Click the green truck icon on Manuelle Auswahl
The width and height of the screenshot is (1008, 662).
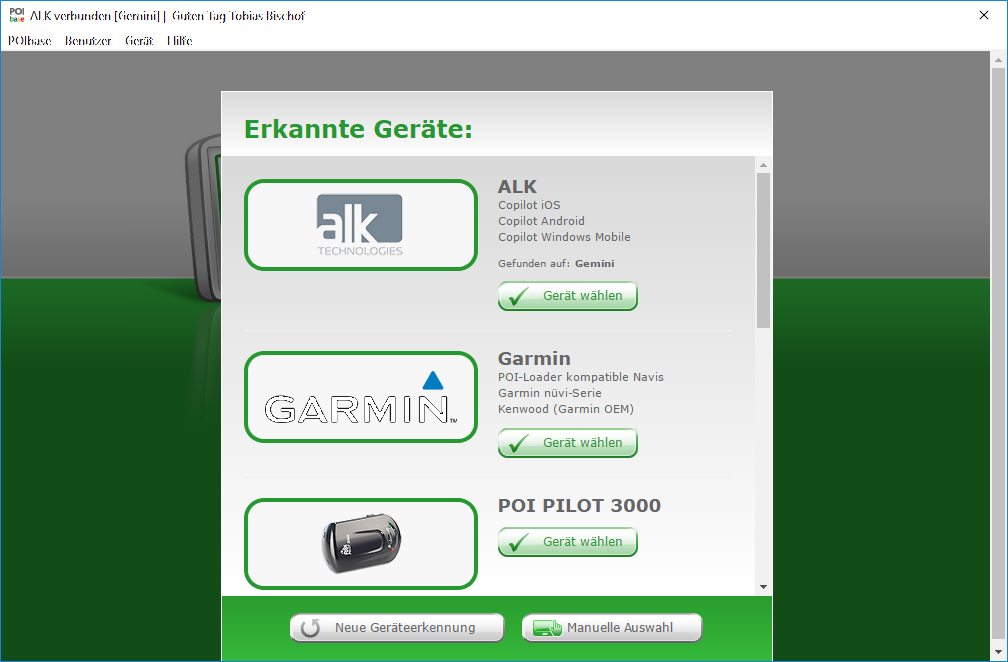[x=546, y=628]
